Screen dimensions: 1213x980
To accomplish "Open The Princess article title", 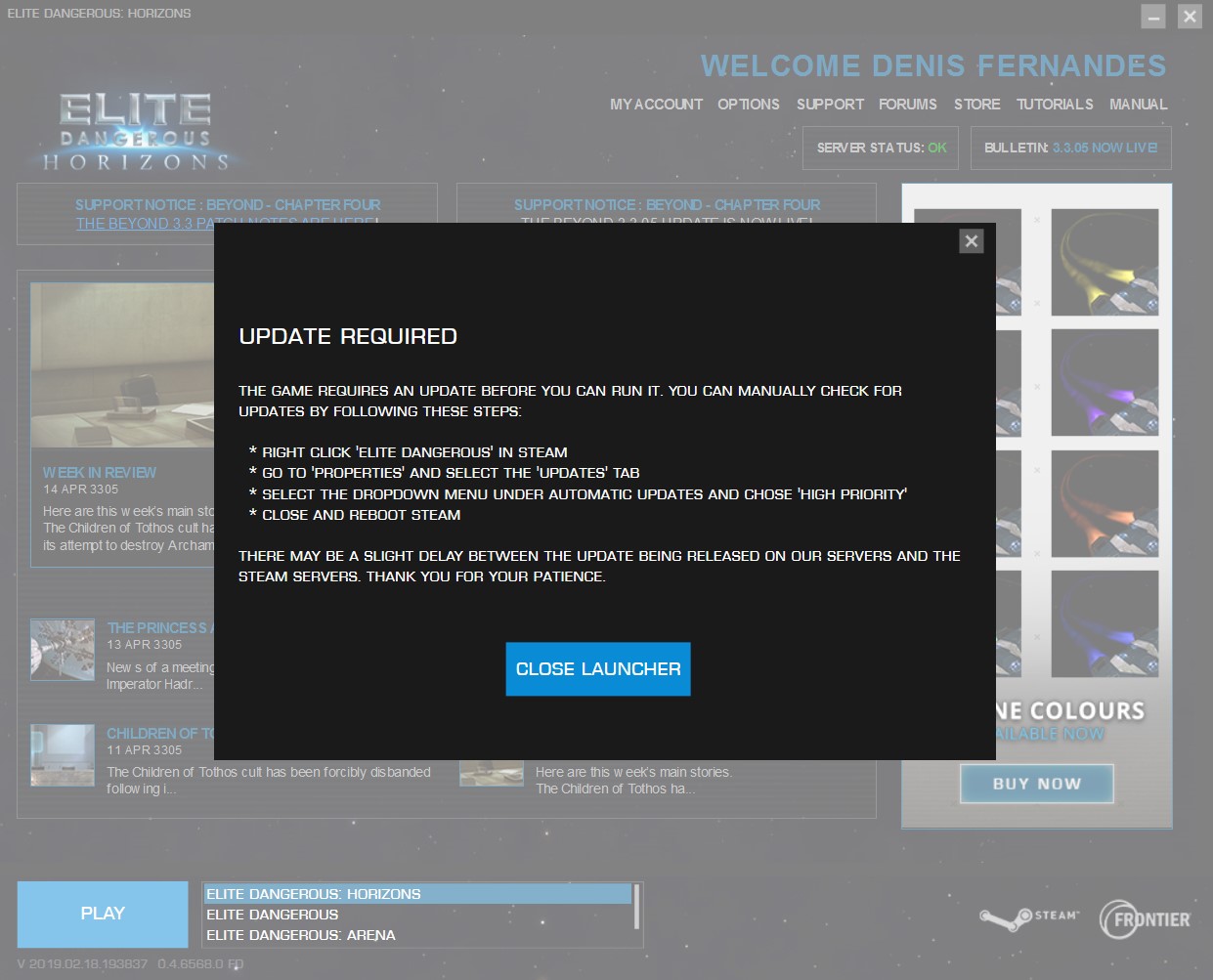I will click(159, 628).
